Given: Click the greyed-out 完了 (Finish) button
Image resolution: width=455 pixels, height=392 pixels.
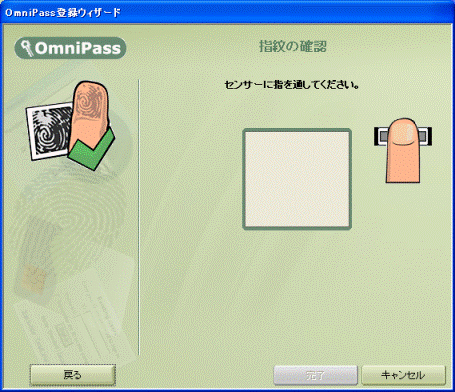Looking at the screenshot, I should (315, 375).
